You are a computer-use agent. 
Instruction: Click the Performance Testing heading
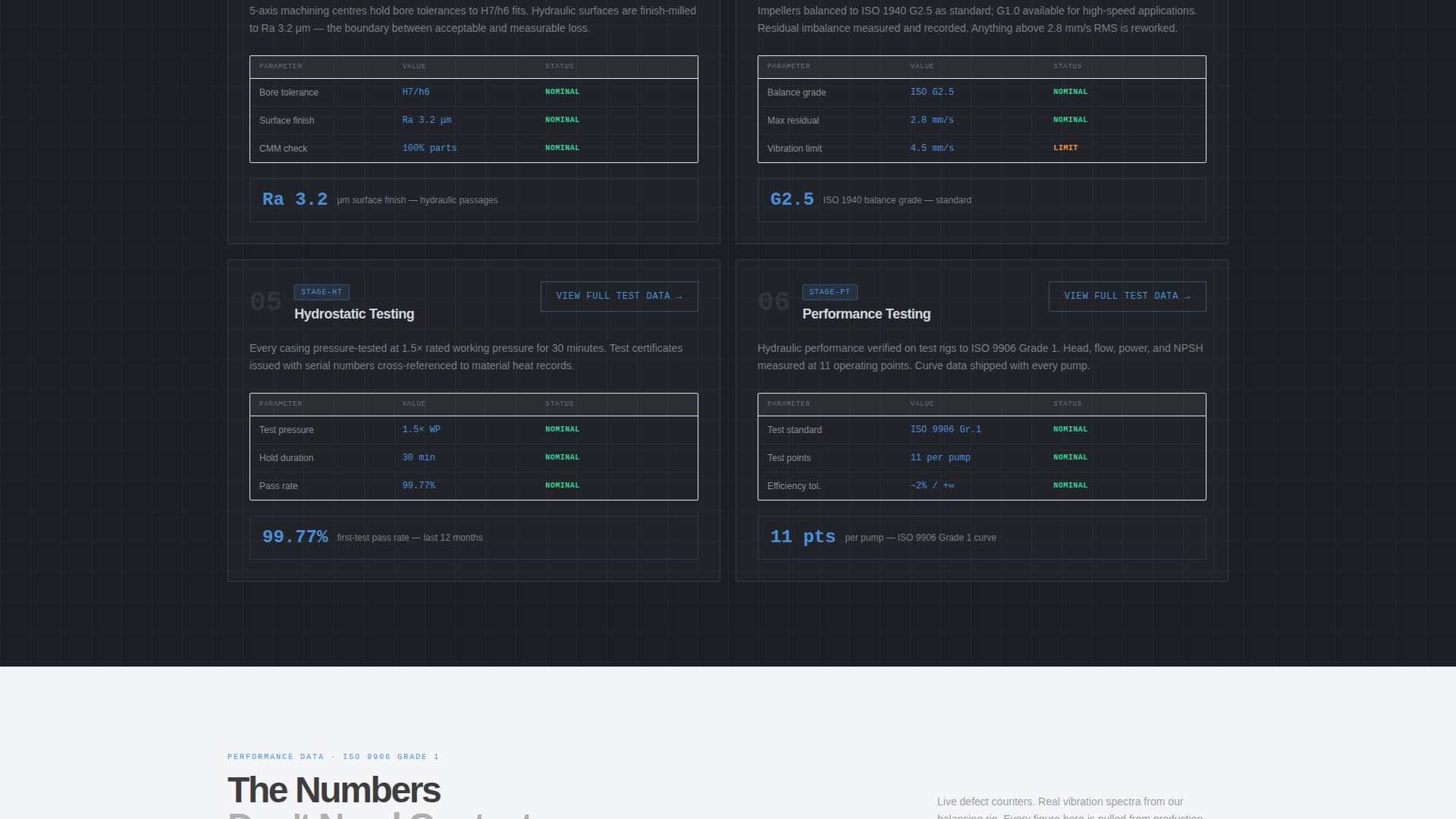866,314
